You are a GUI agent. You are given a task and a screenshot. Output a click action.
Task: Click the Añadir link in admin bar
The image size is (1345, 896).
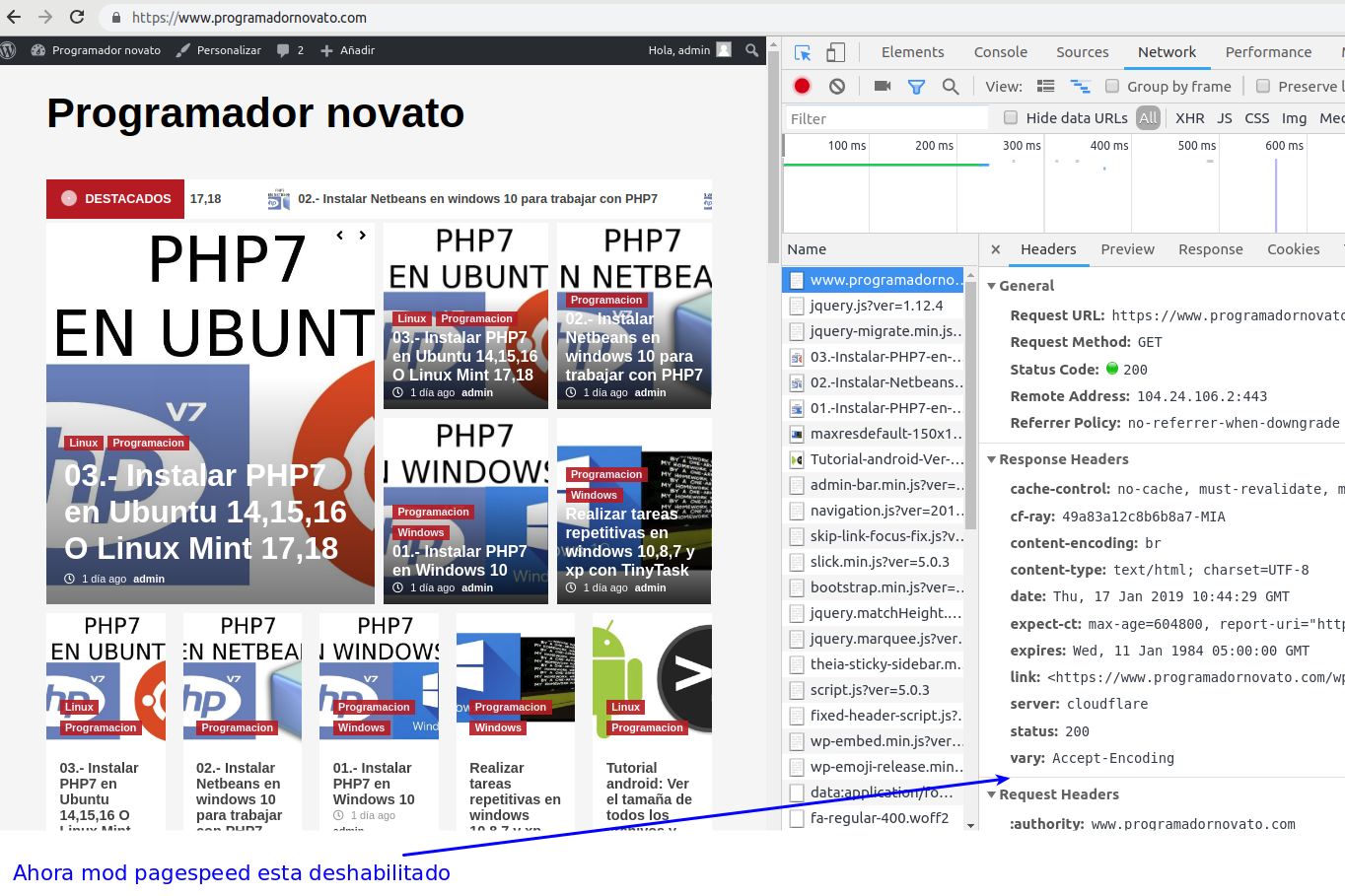[358, 50]
